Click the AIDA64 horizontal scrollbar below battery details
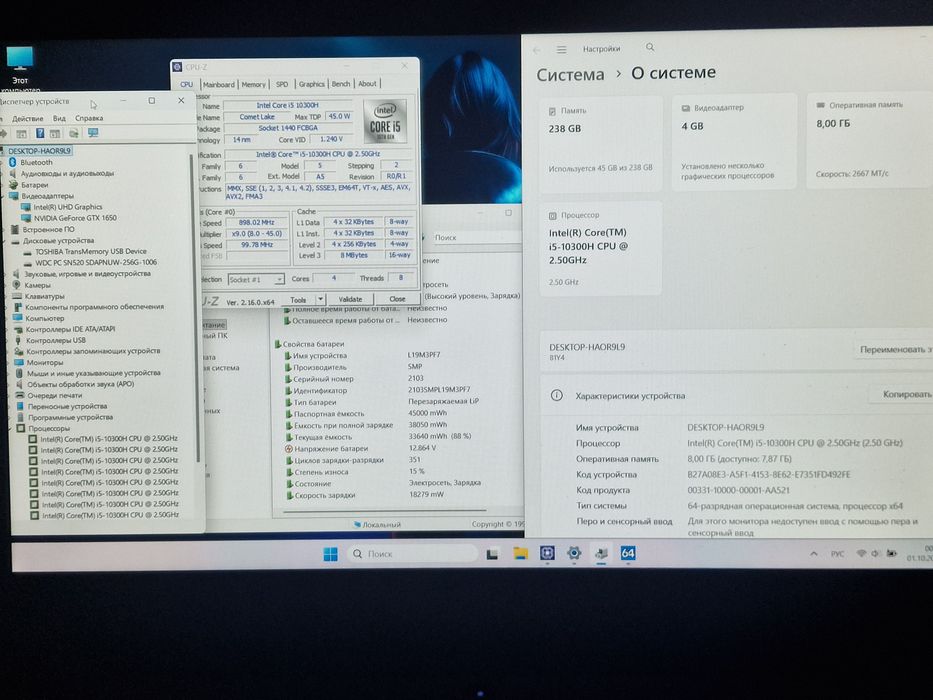The height and width of the screenshot is (700, 933). [384, 511]
